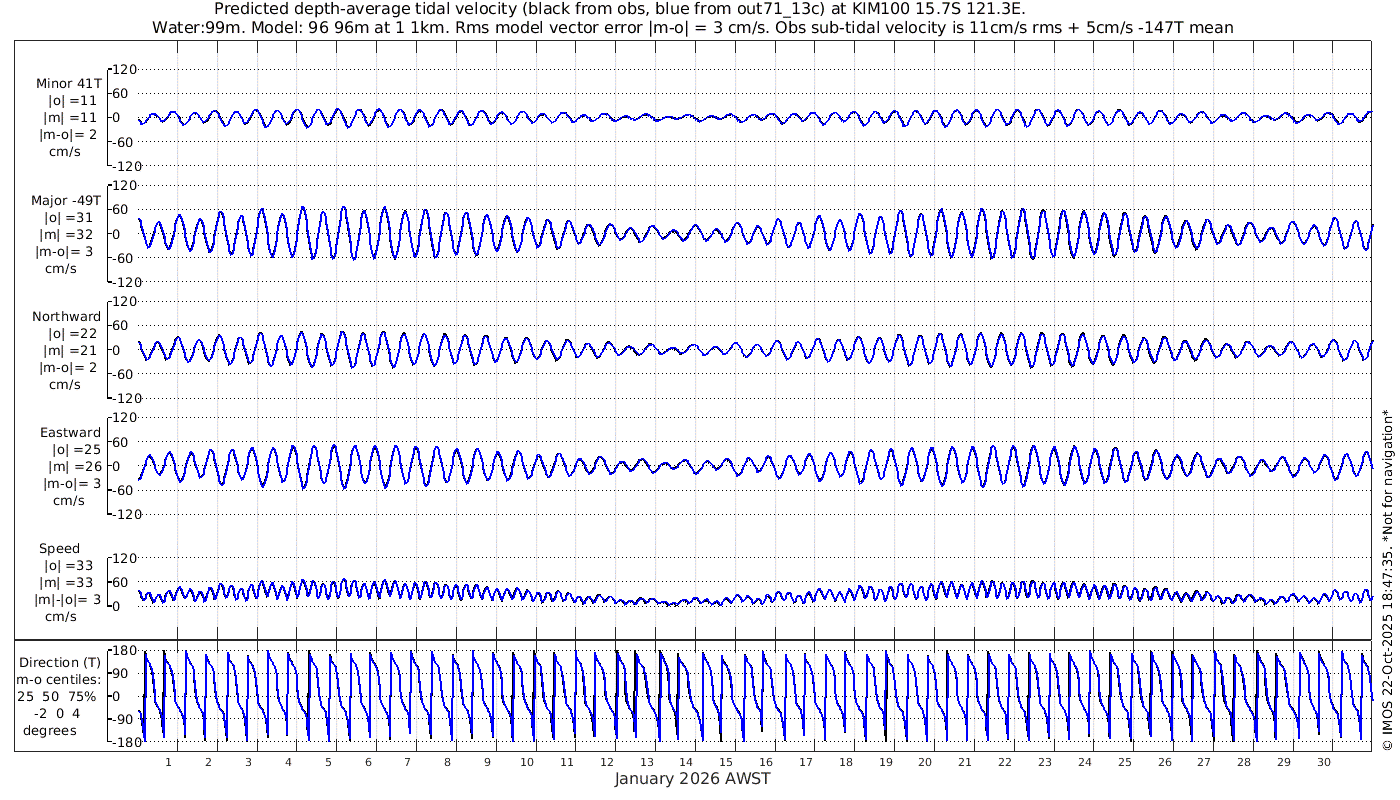Click the 180 tick in Direction panel
1400x800 pixels.
tap(122, 651)
